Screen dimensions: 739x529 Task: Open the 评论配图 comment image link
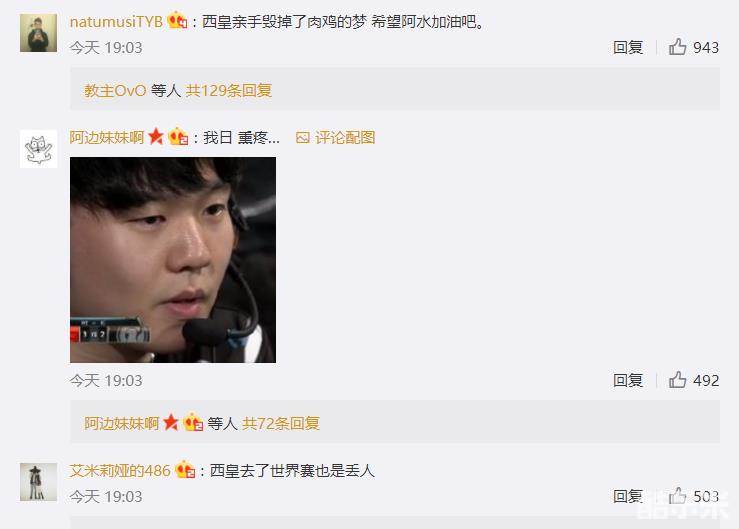tap(345, 138)
